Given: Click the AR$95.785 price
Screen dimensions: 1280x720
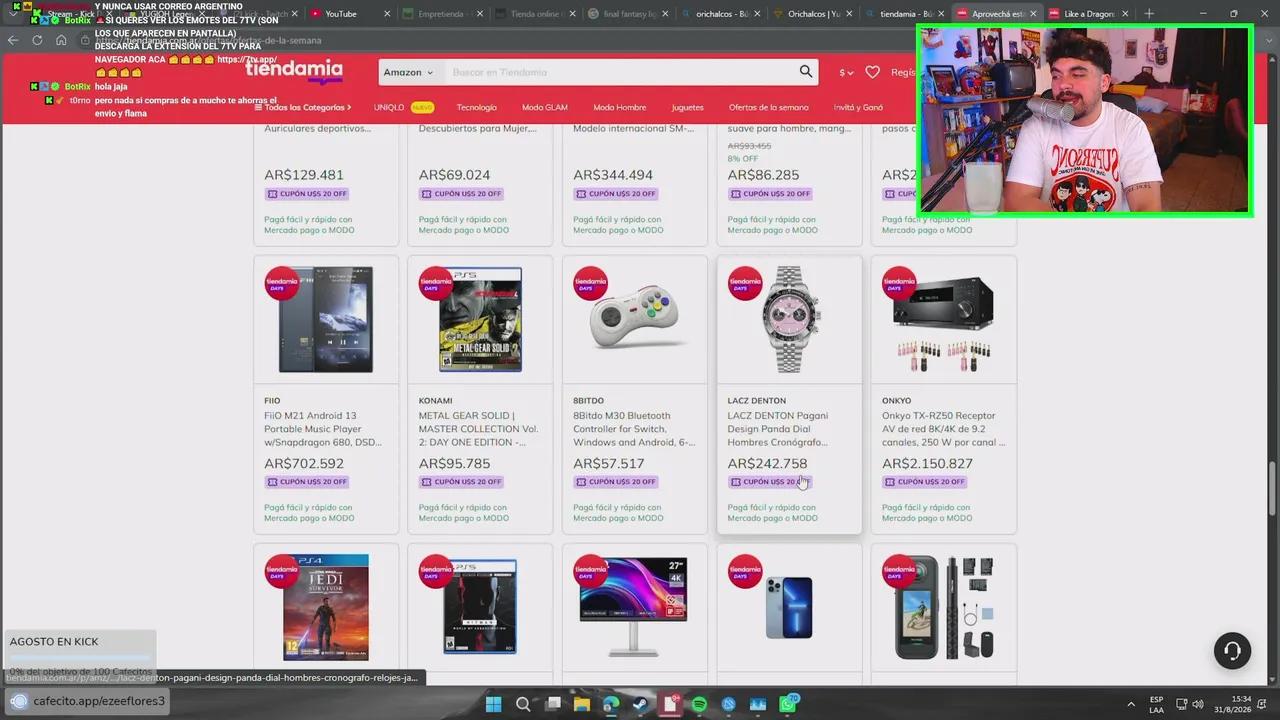Looking at the screenshot, I should coord(455,463).
